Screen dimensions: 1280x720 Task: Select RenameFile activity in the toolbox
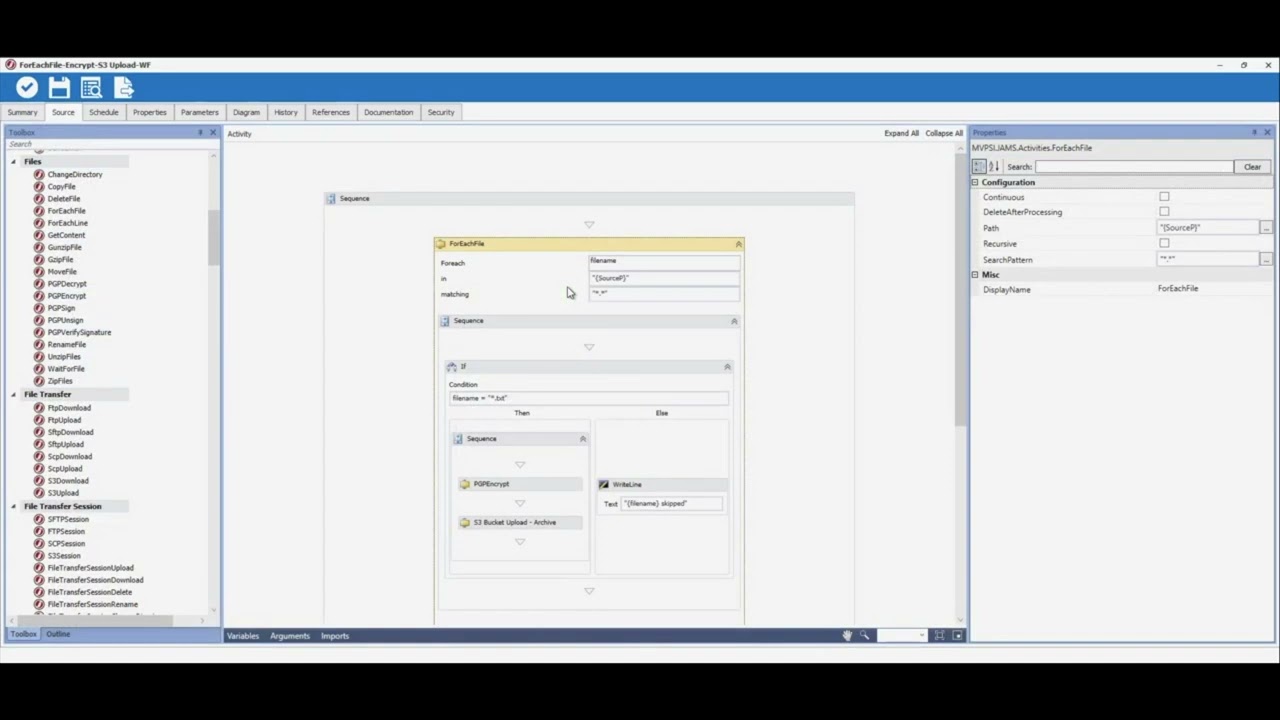[67, 344]
